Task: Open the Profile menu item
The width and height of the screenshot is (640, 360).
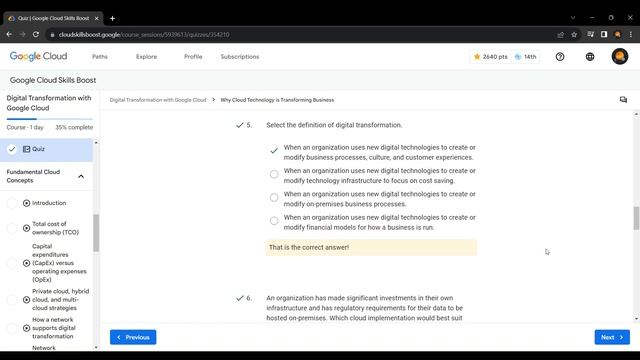Action: point(193,57)
